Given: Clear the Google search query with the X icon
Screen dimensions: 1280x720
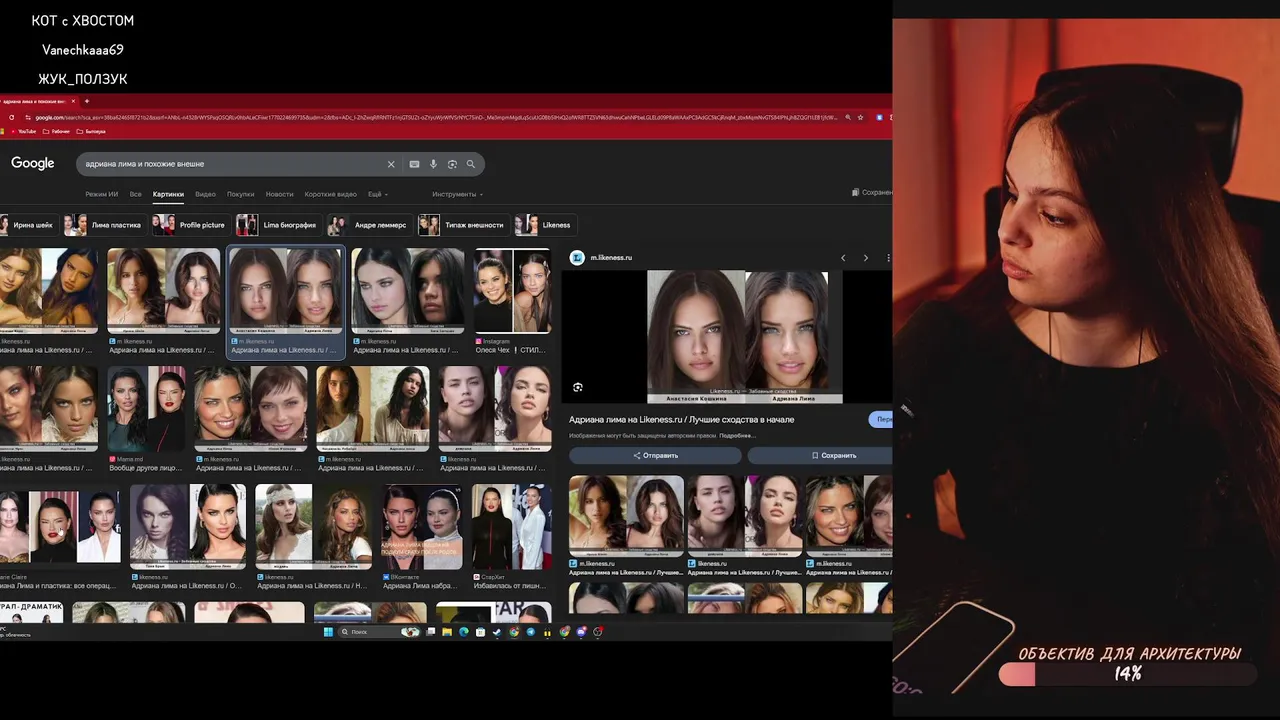Looking at the screenshot, I should (391, 164).
